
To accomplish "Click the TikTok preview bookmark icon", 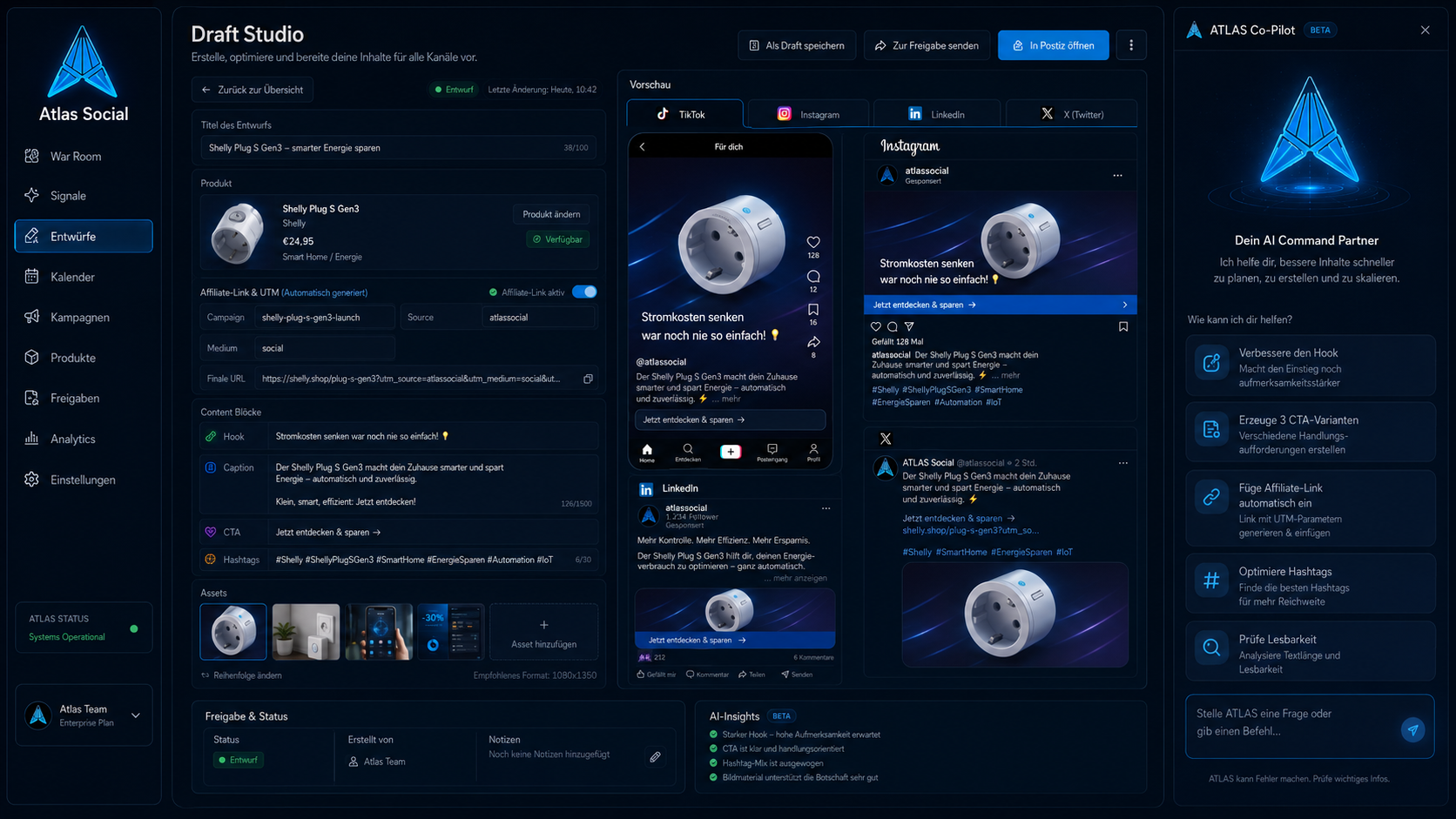I will click(x=813, y=309).
